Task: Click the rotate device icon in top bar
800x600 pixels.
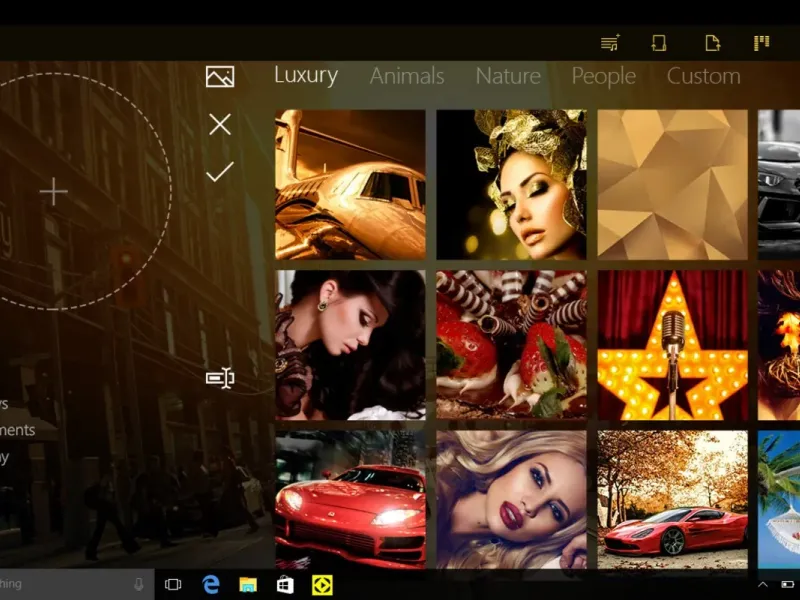Action: pyautogui.click(x=659, y=43)
